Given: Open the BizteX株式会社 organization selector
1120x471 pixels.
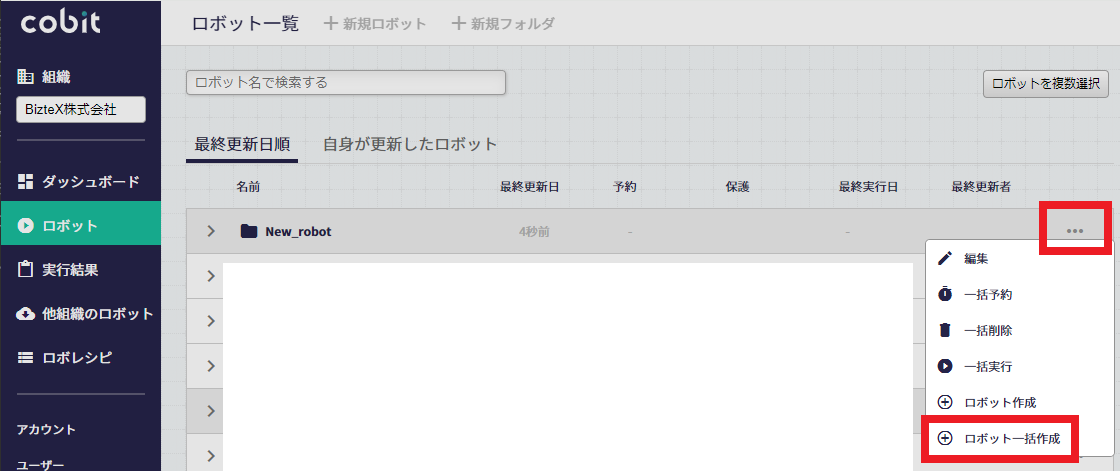Looking at the screenshot, I should click(81, 110).
